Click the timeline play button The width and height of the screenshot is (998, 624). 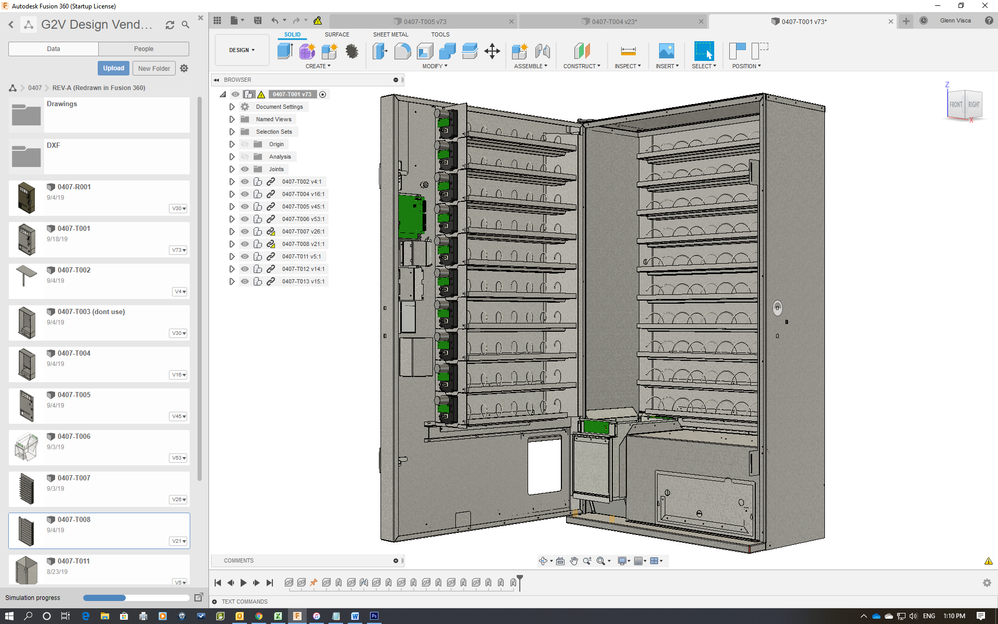click(243, 583)
